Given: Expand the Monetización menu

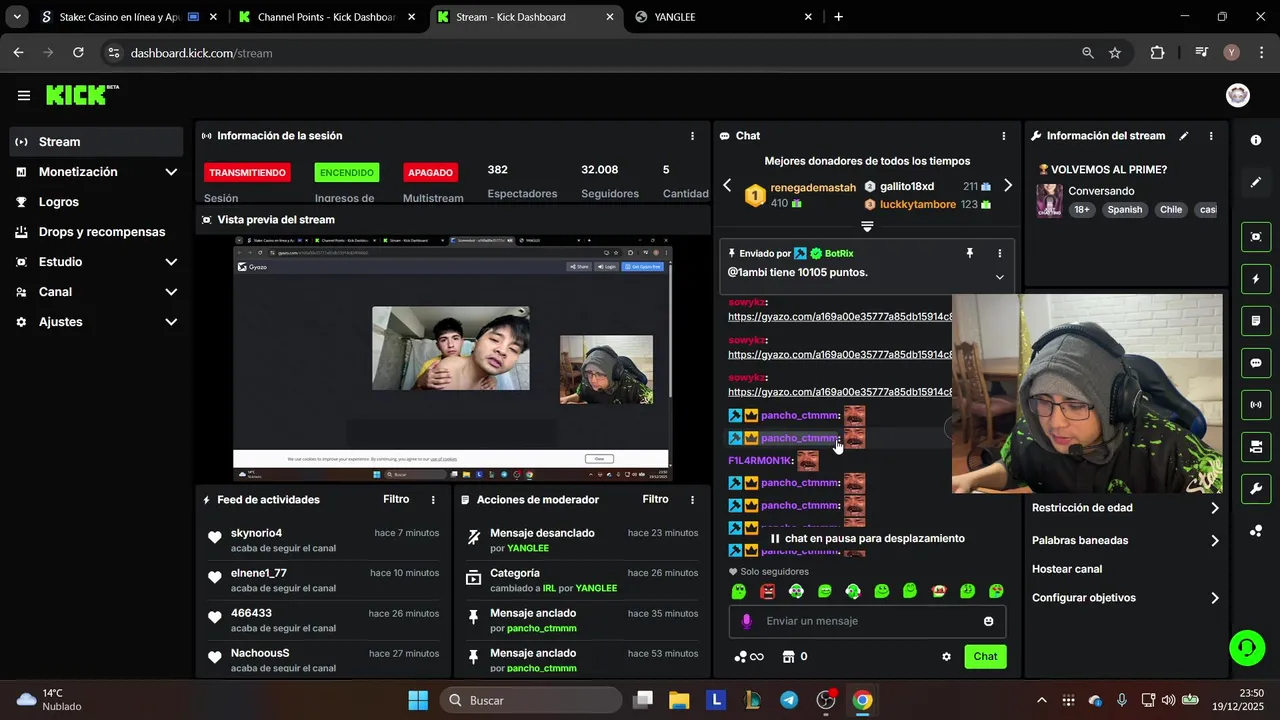Looking at the screenshot, I should tap(96, 172).
